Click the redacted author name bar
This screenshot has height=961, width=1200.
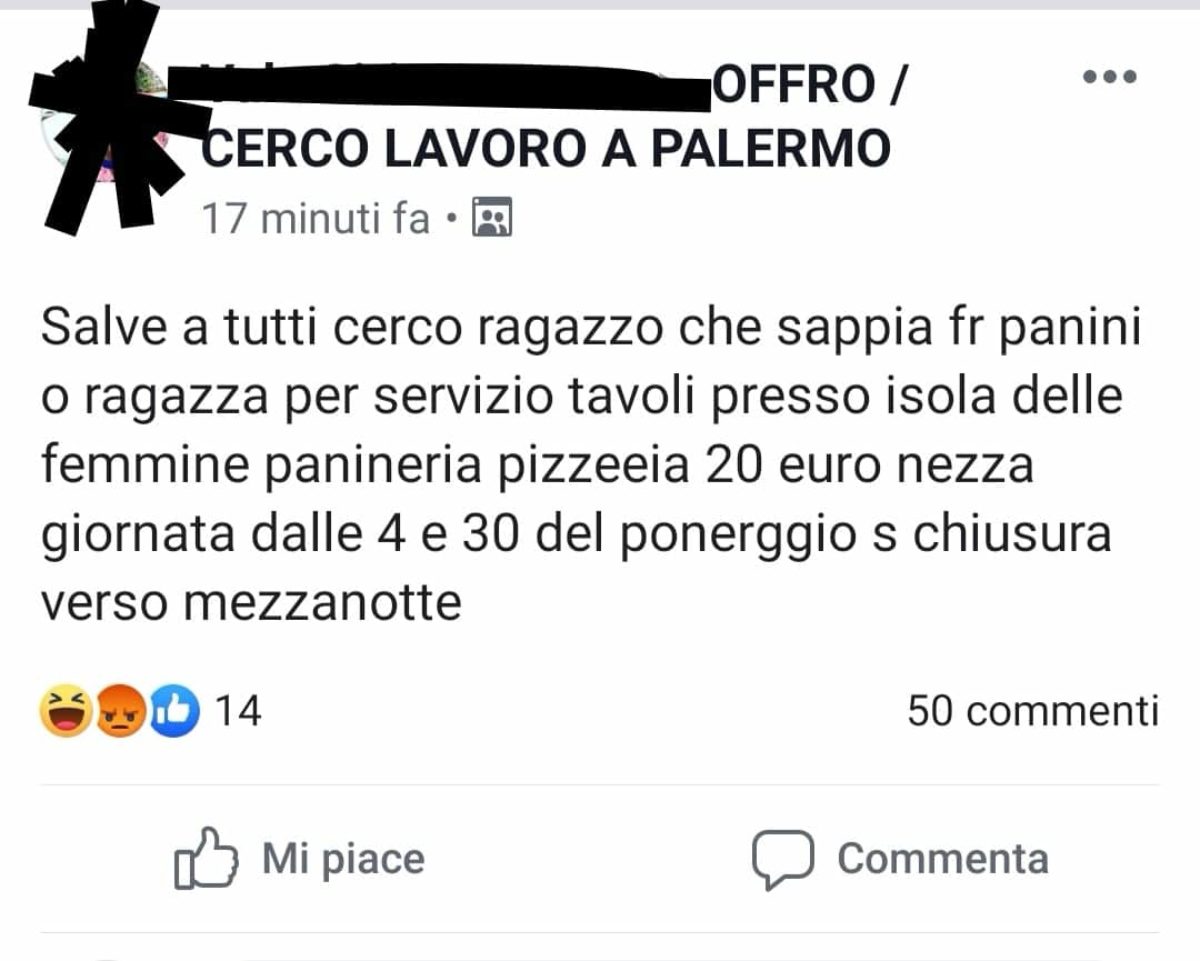440,84
